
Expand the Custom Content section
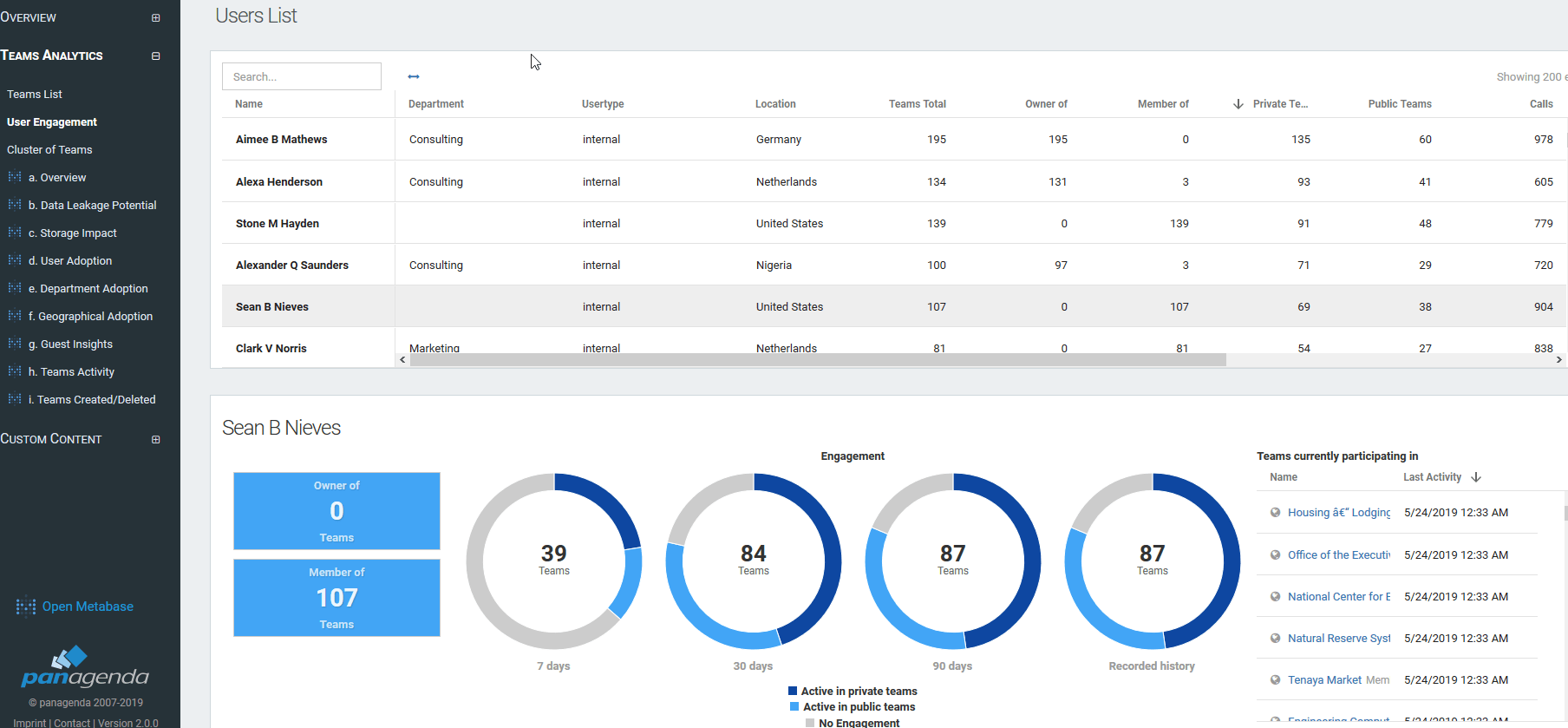tap(156, 439)
